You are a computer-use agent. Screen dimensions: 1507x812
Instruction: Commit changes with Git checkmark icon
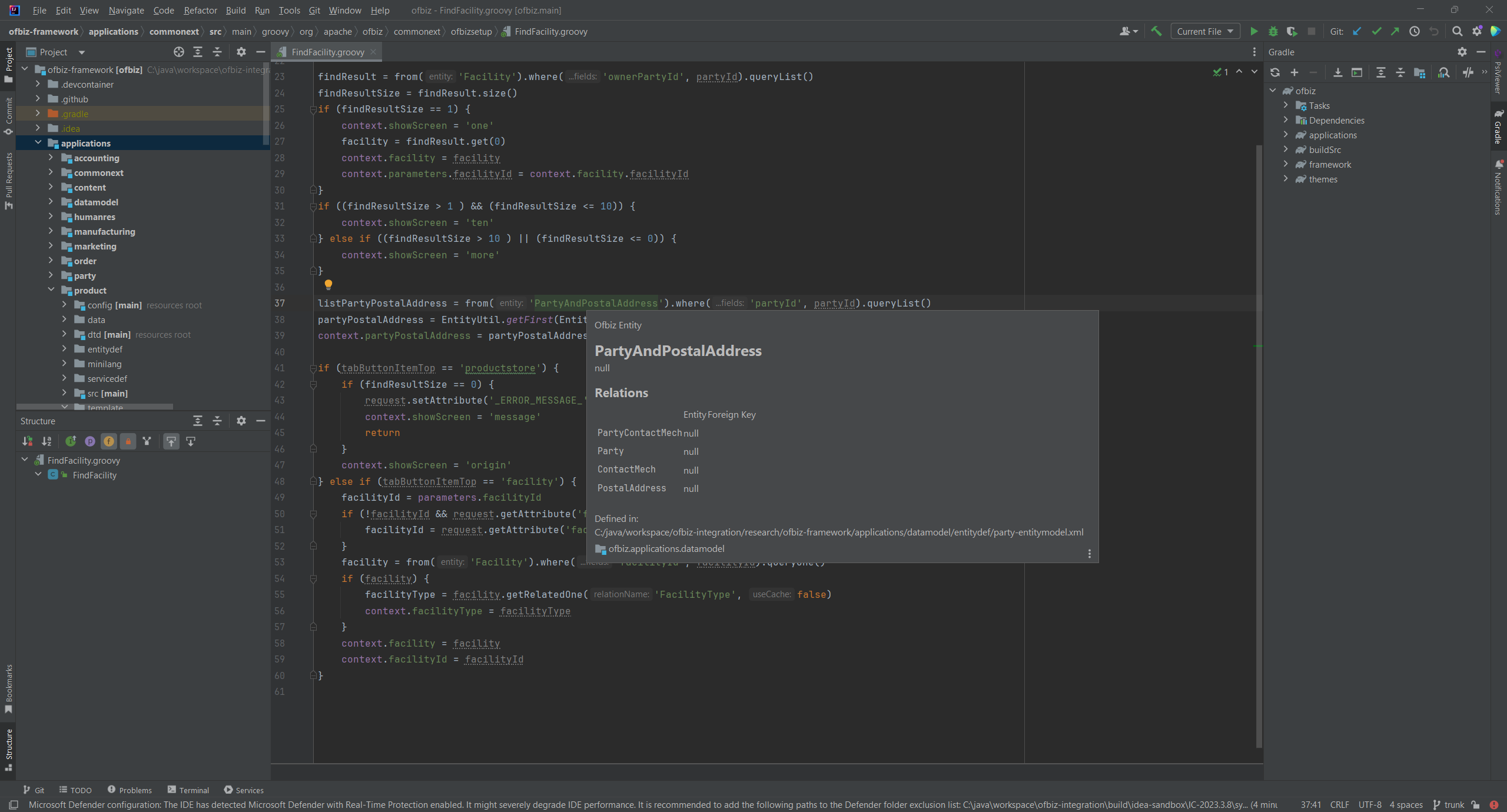[1376, 32]
